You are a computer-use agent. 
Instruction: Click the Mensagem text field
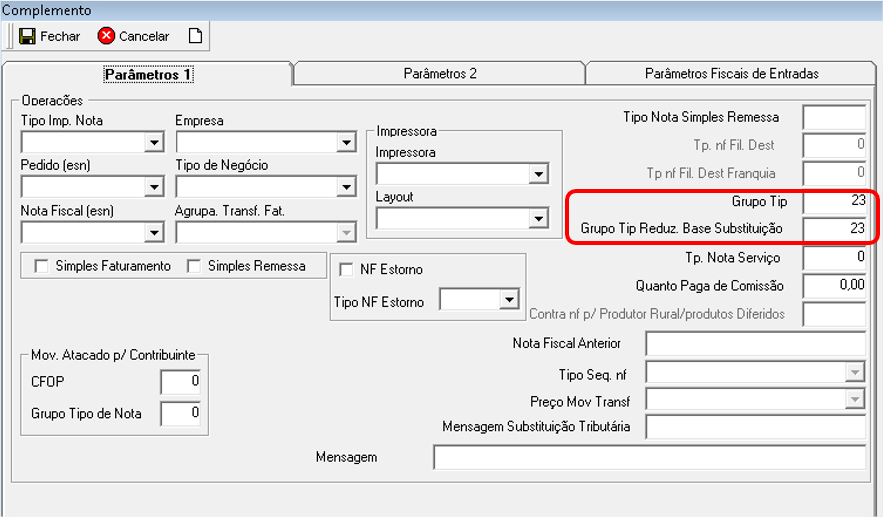tap(650, 457)
